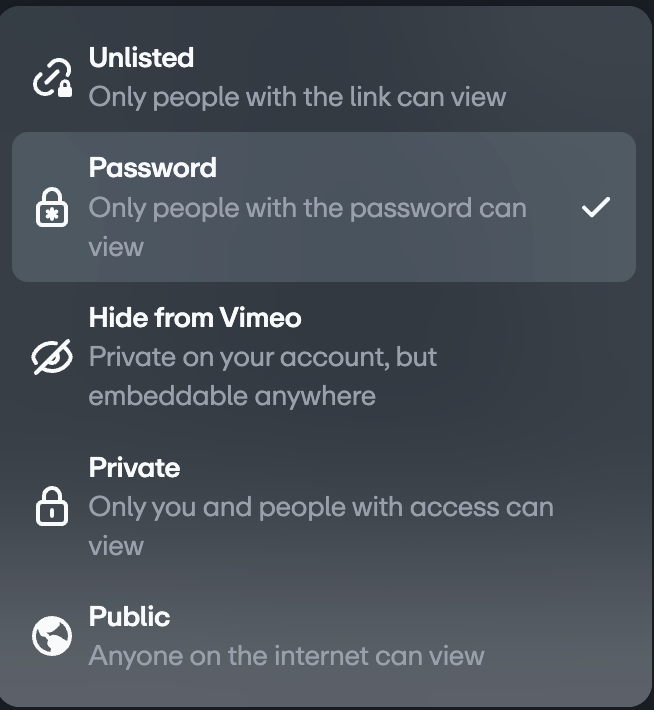Choose the Password privacy title
Screen dimensions: 654x710
(x=152, y=167)
